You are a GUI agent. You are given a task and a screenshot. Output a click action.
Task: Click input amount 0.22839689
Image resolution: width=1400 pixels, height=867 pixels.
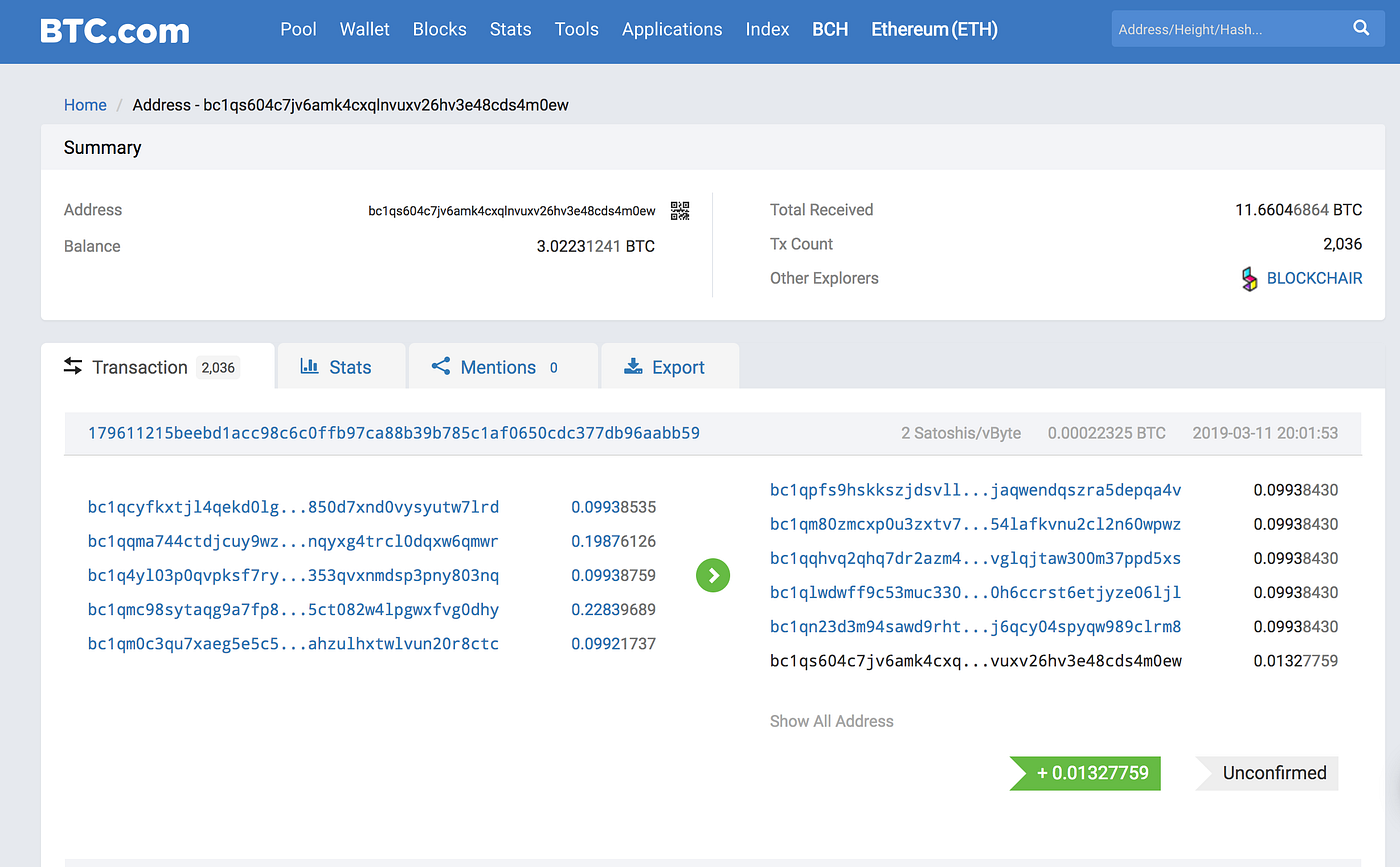[x=614, y=609]
